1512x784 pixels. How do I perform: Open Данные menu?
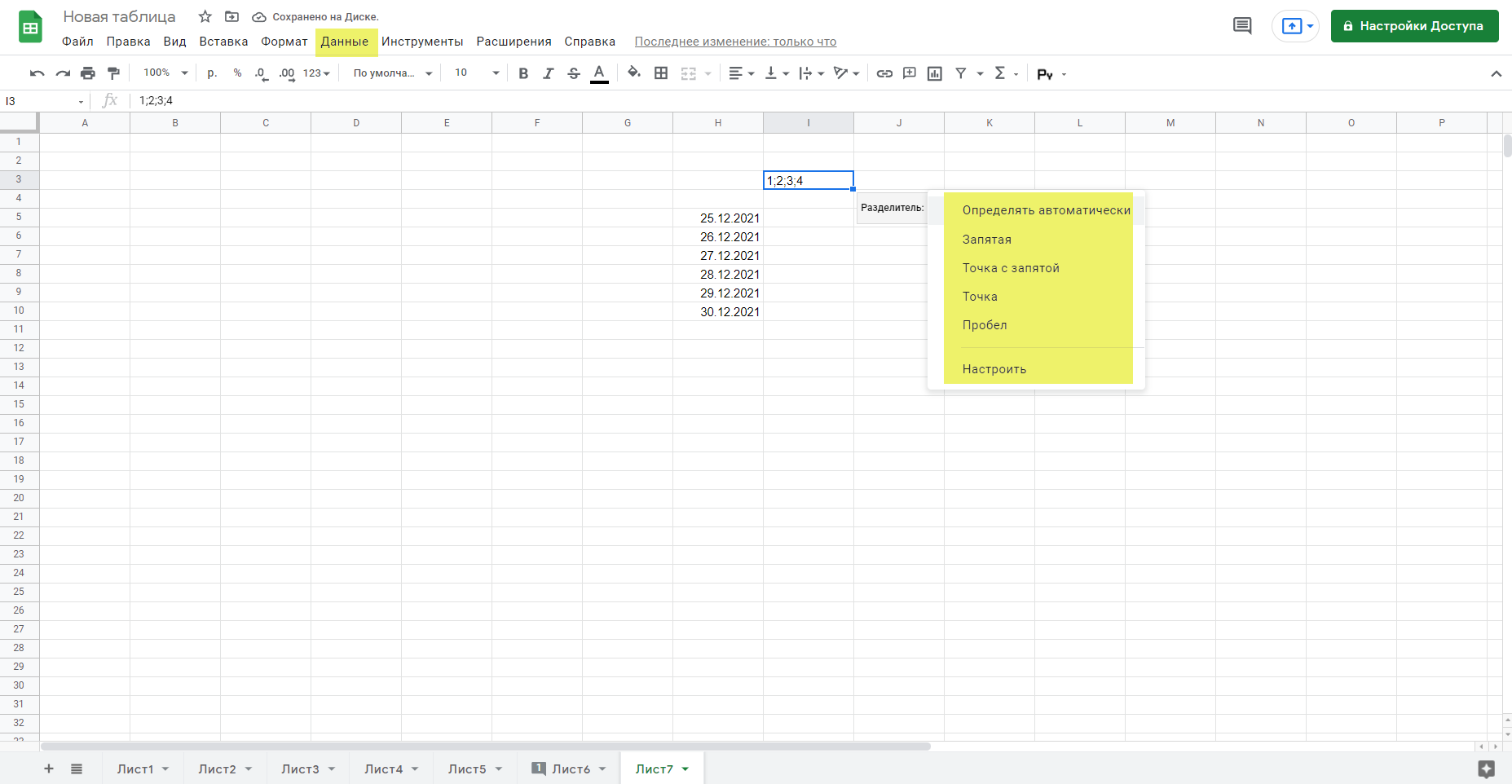tap(345, 42)
